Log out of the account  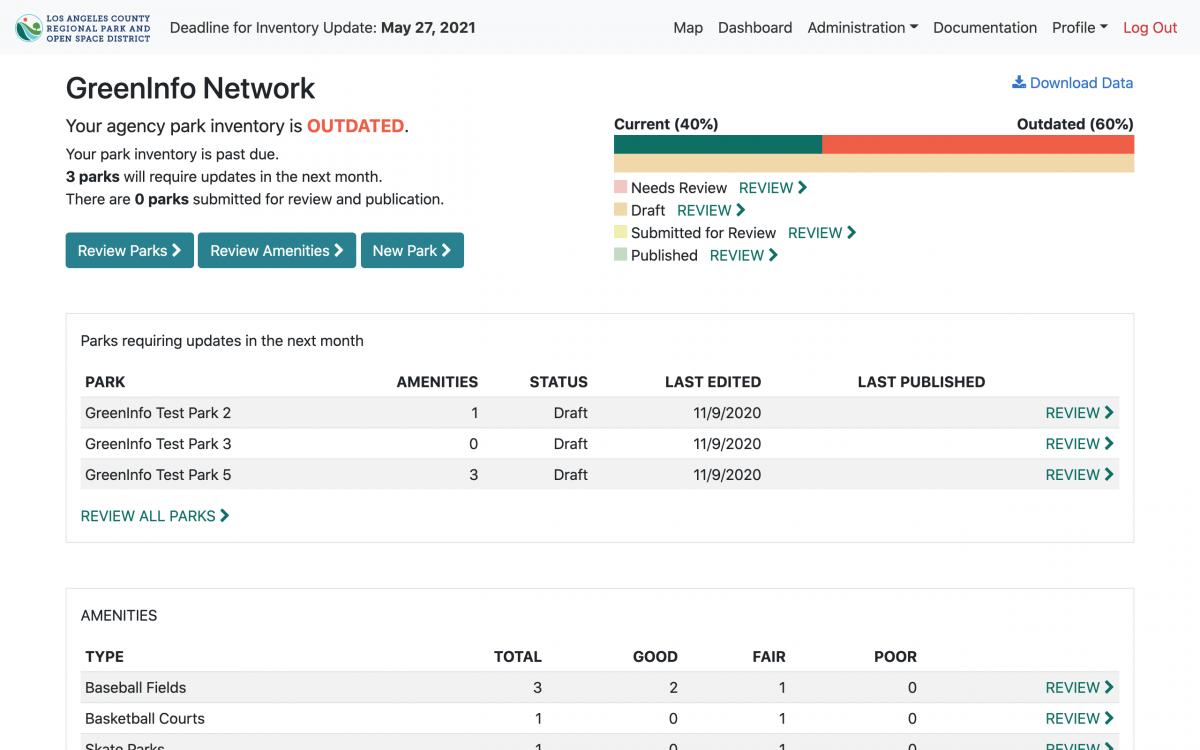click(1150, 28)
